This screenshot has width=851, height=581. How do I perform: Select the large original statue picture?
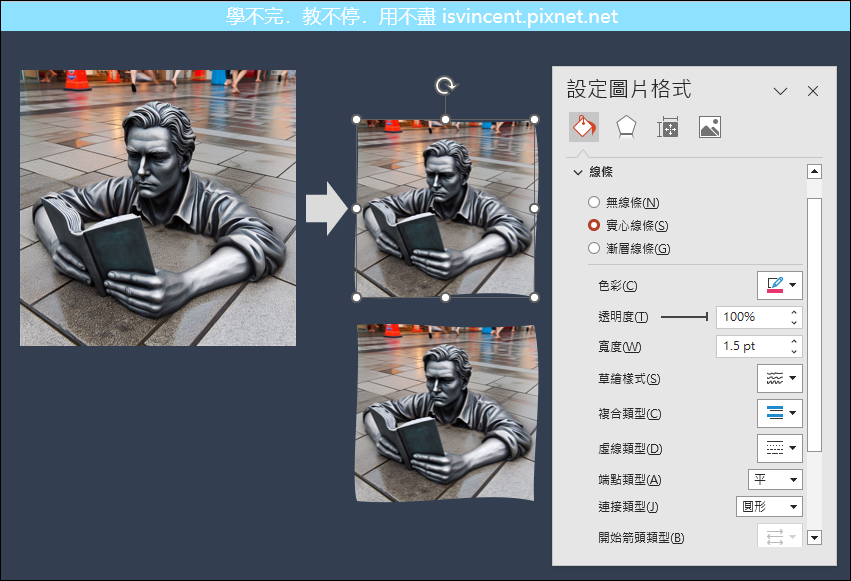[x=158, y=208]
